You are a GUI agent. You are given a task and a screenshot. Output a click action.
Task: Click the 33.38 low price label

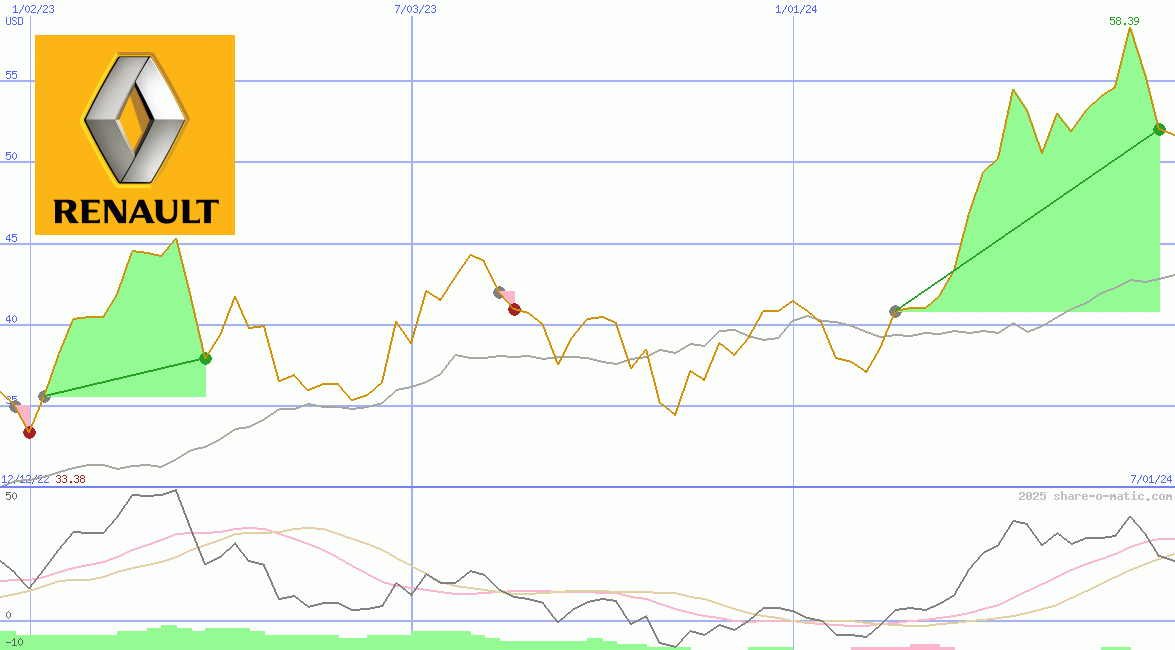70,480
